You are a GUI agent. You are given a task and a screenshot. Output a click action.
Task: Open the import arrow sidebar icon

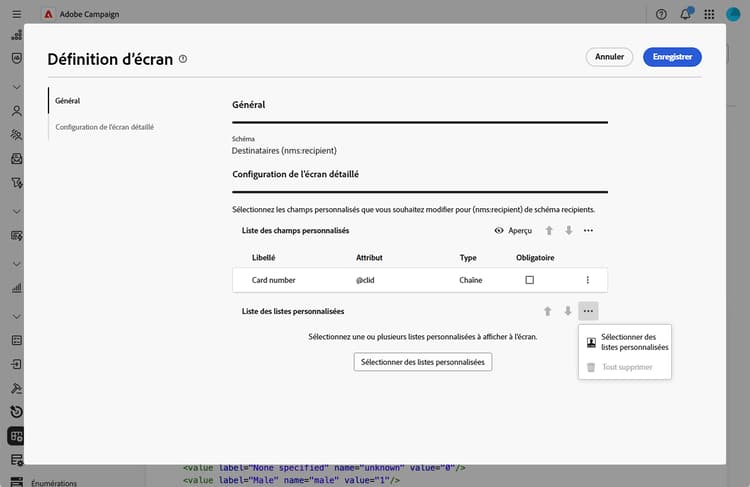(17, 365)
